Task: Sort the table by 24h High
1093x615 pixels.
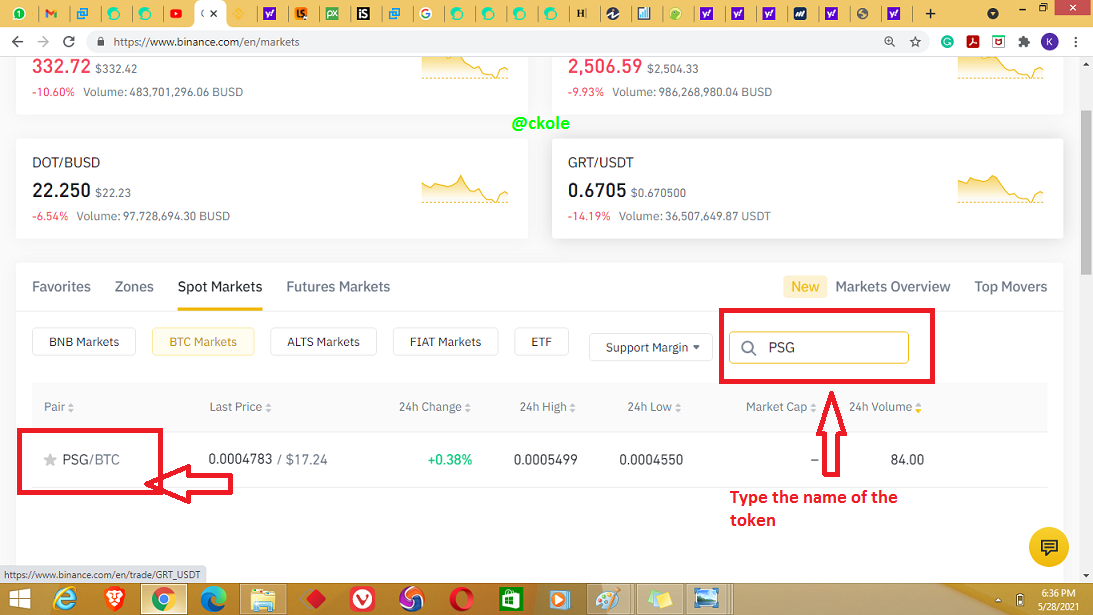Action: coord(547,407)
